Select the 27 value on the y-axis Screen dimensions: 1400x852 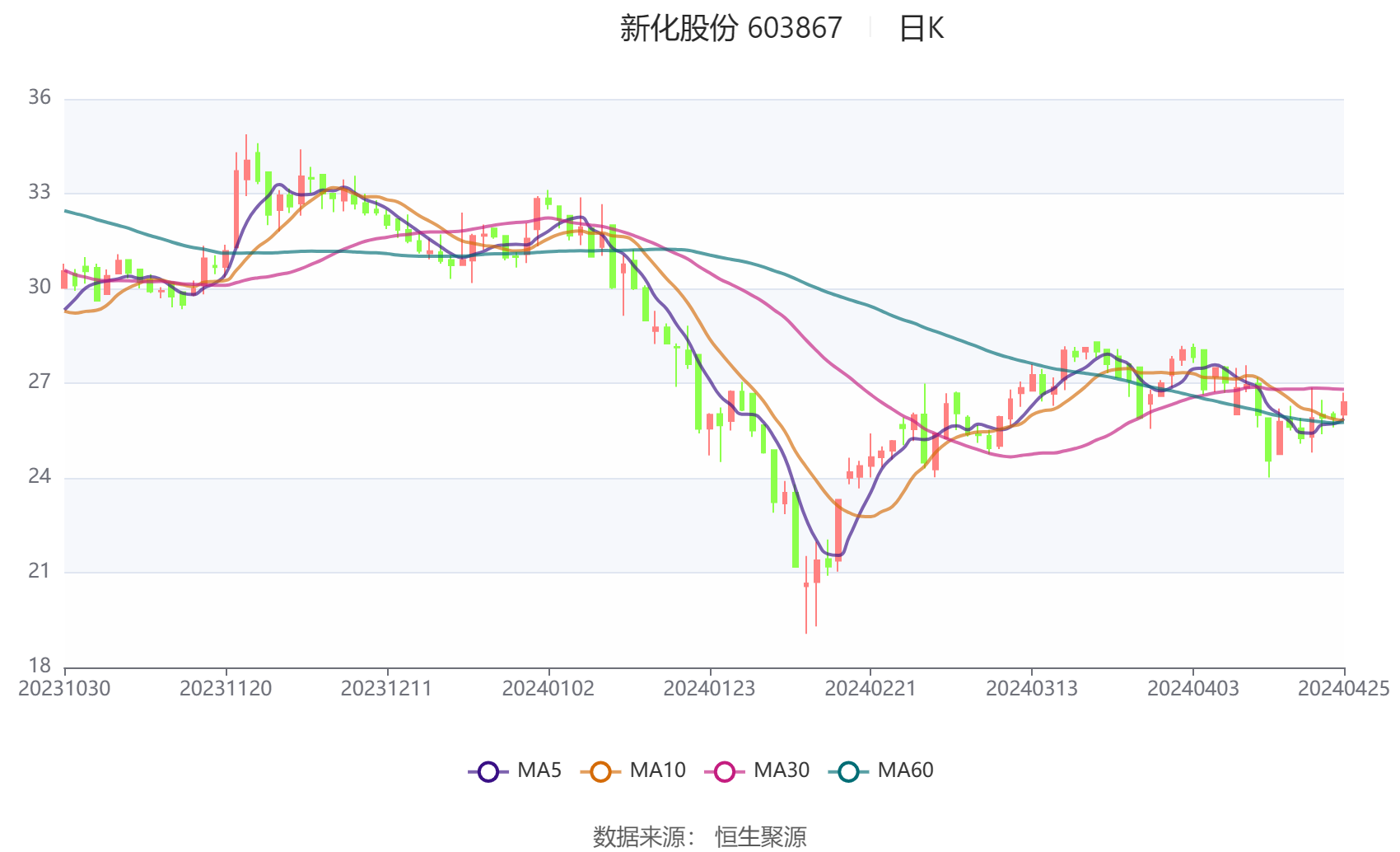pyautogui.click(x=40, y=382)
